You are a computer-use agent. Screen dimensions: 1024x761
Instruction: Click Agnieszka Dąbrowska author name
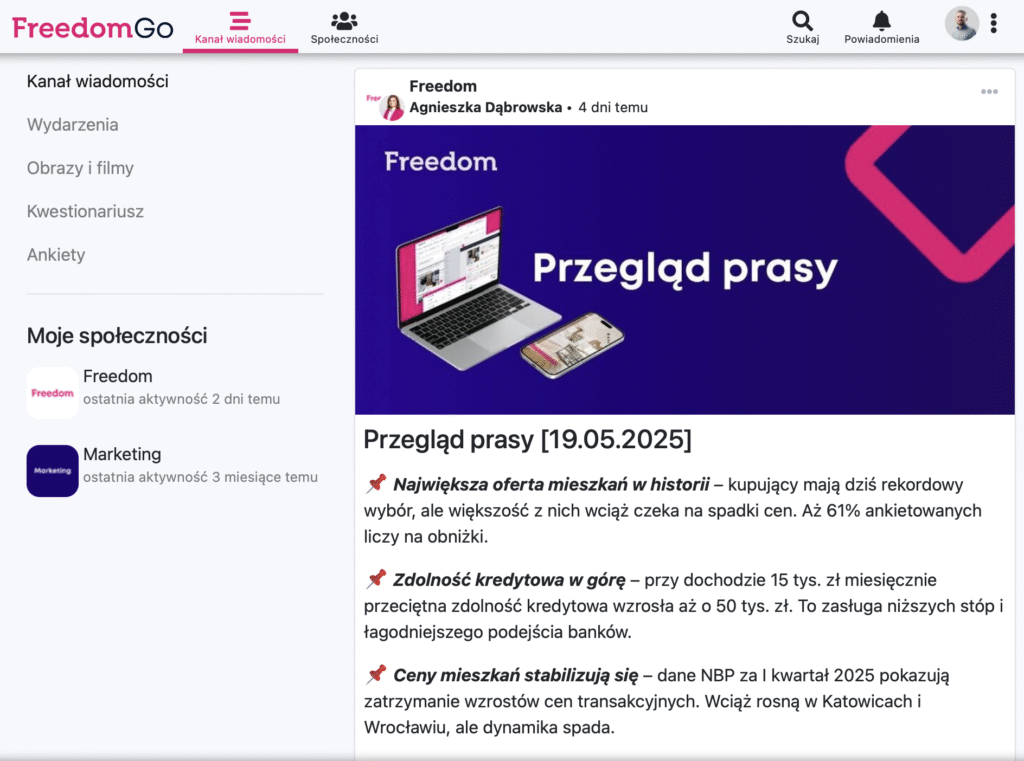pos(485,107)
